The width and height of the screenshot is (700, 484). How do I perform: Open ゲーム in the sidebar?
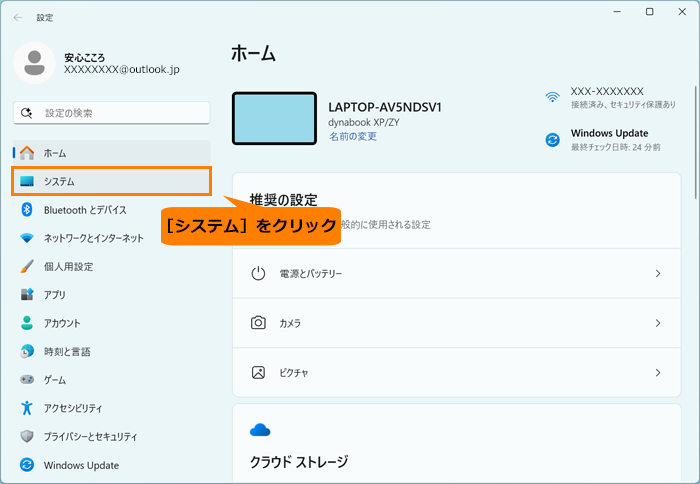(54, 380)
